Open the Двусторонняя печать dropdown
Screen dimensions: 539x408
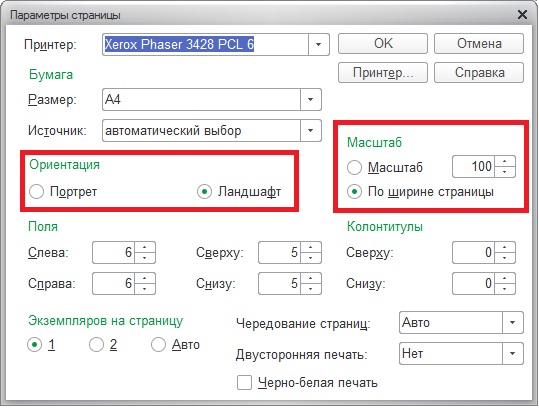(513, 353)
